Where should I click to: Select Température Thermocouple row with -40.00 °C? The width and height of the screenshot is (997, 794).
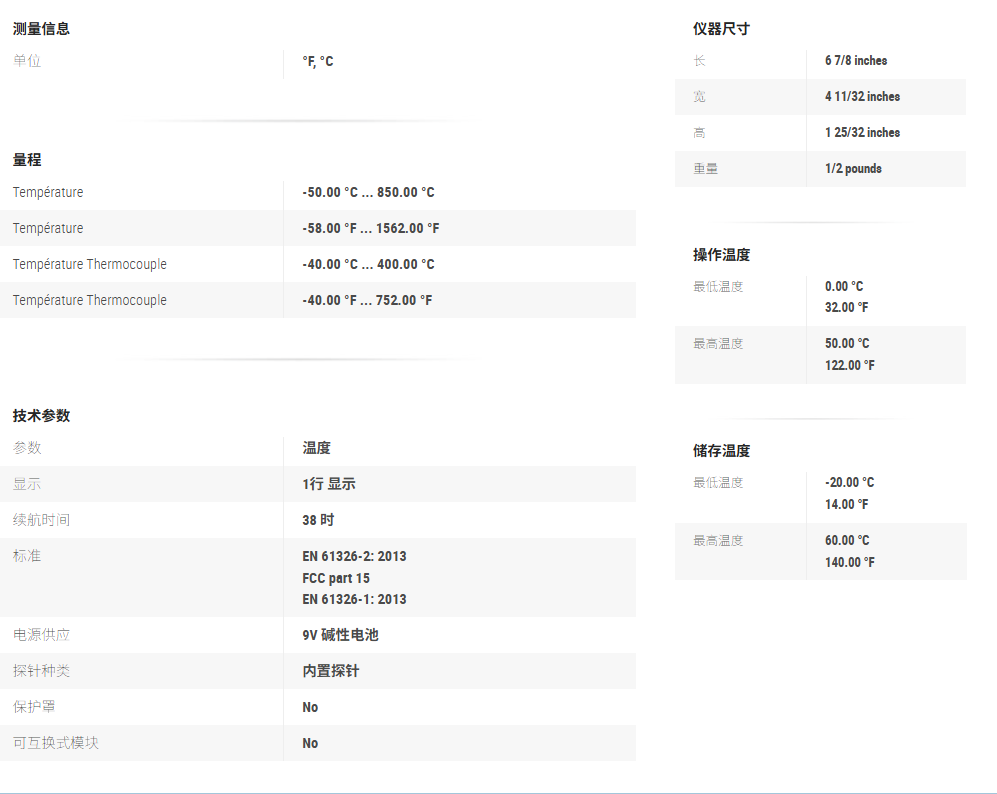point(89,265)
